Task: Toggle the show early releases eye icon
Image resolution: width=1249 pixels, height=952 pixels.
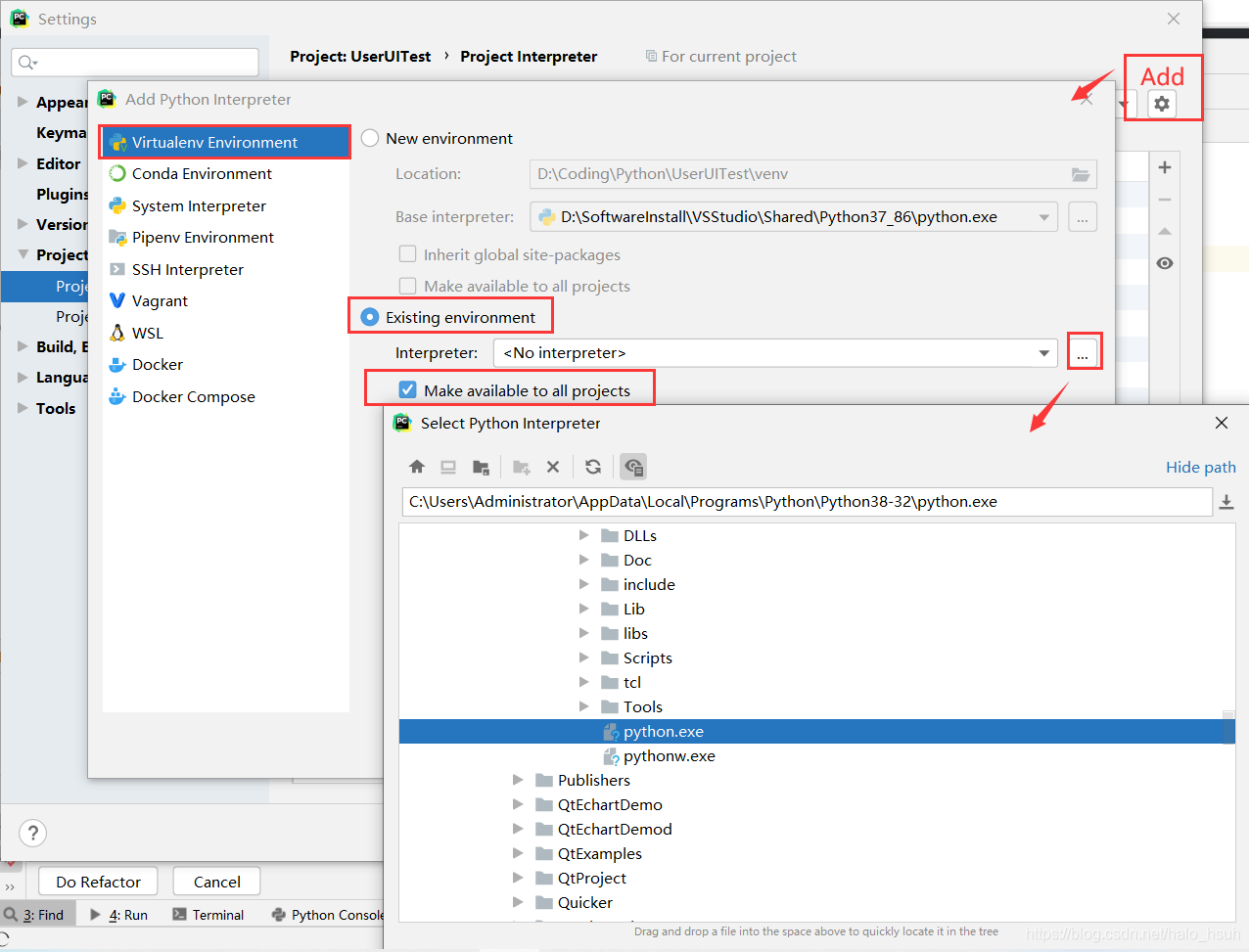Action: coord(1165,263)
